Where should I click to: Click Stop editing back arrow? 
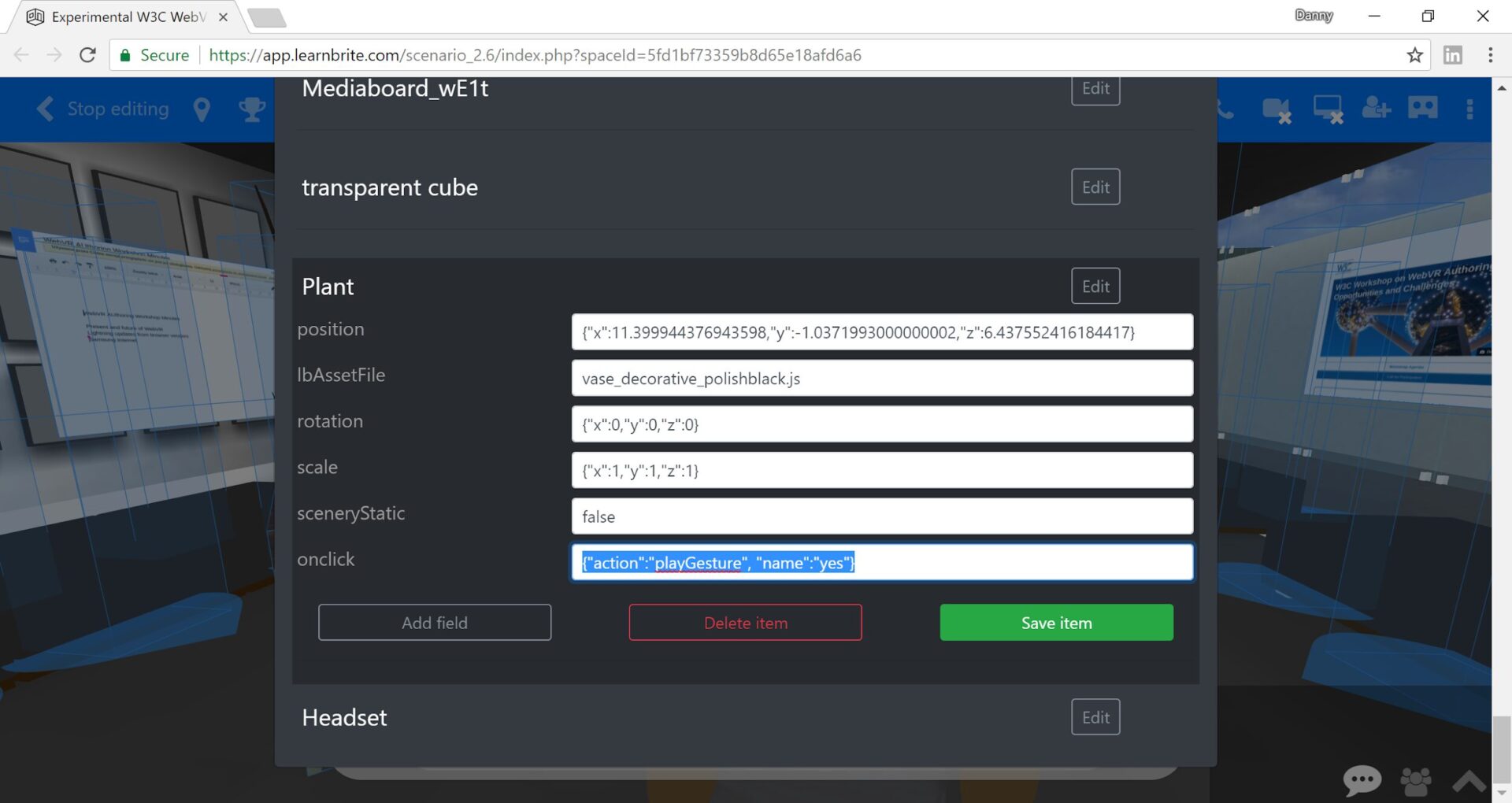click(x=46, y=109)
